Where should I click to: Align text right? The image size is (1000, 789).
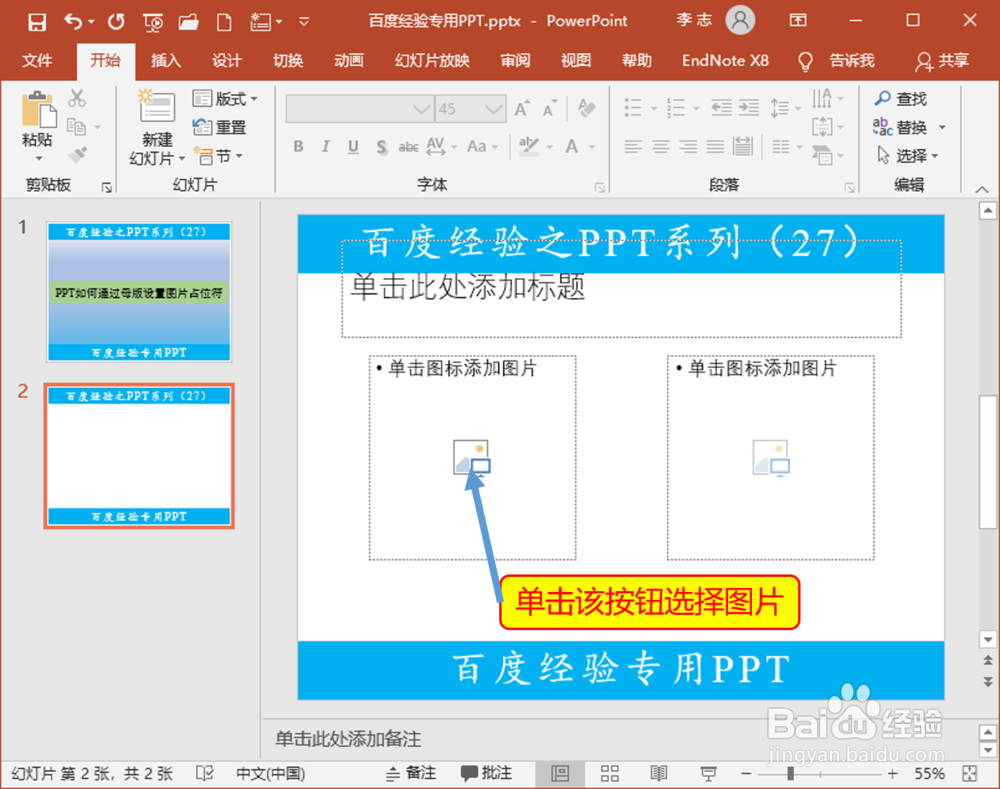688,147
